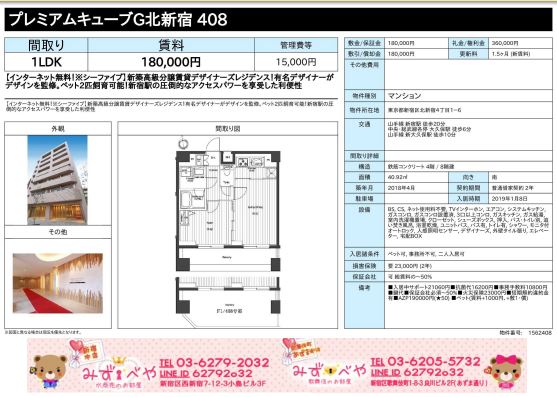This screenshot has width=557, height=397.
Task: Click the compass symbol above floor plan
Action: click(183, 143)
